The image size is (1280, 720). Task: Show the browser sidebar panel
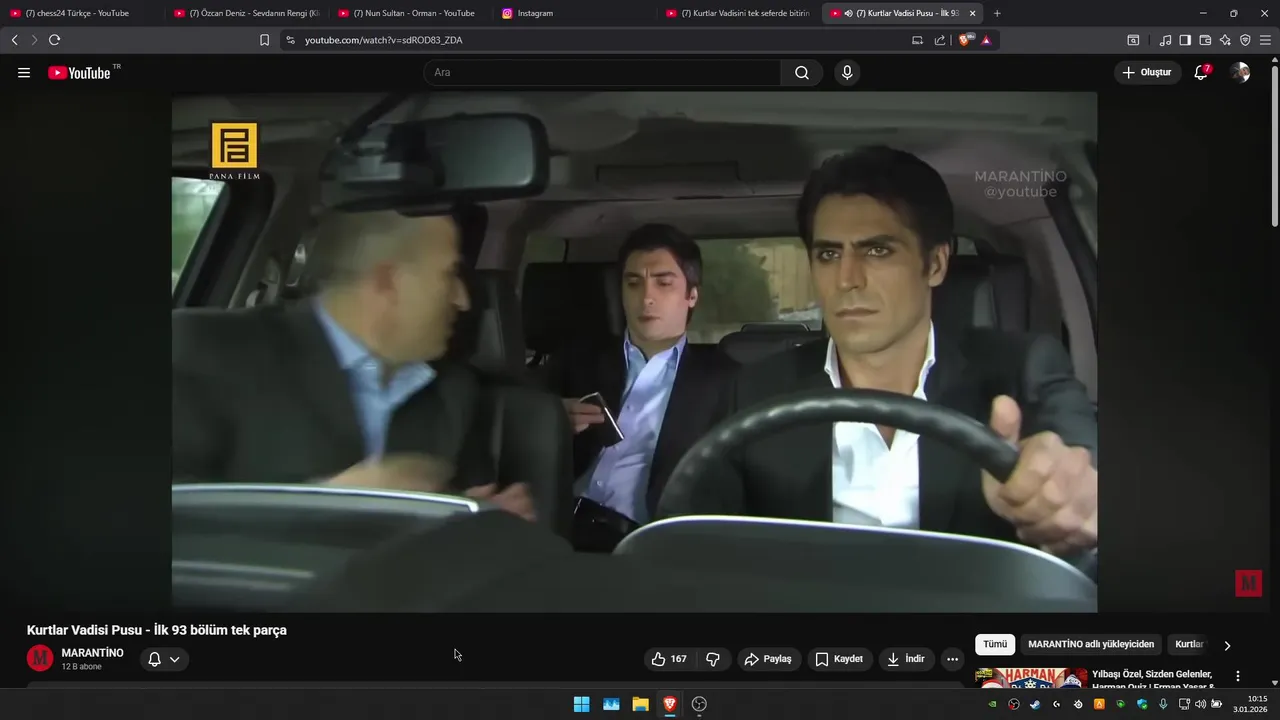click(x=1185, y=40)
